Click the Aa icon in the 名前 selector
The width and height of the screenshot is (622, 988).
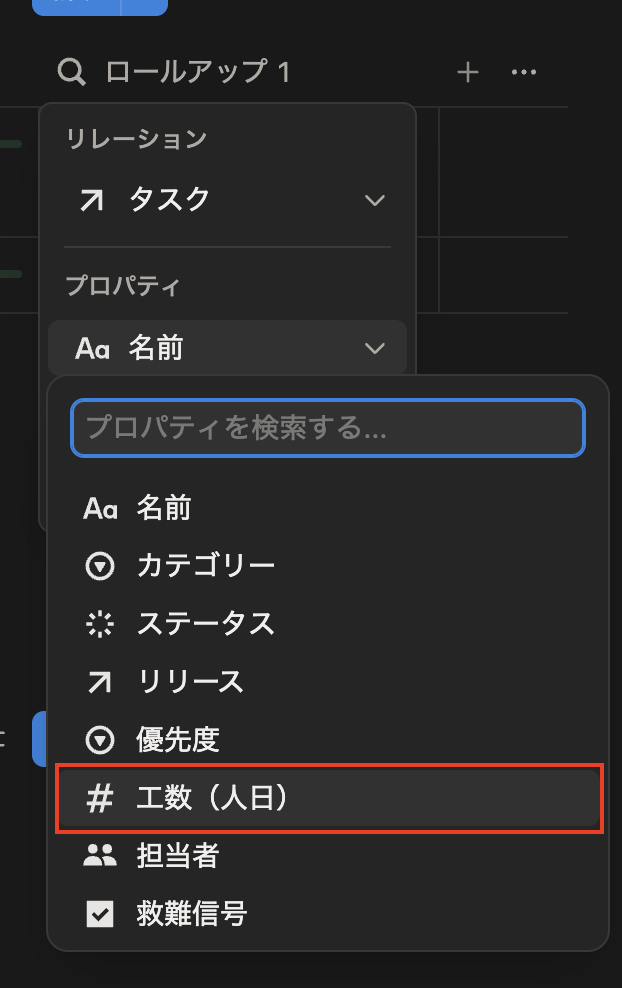click(x=92, y=348)
